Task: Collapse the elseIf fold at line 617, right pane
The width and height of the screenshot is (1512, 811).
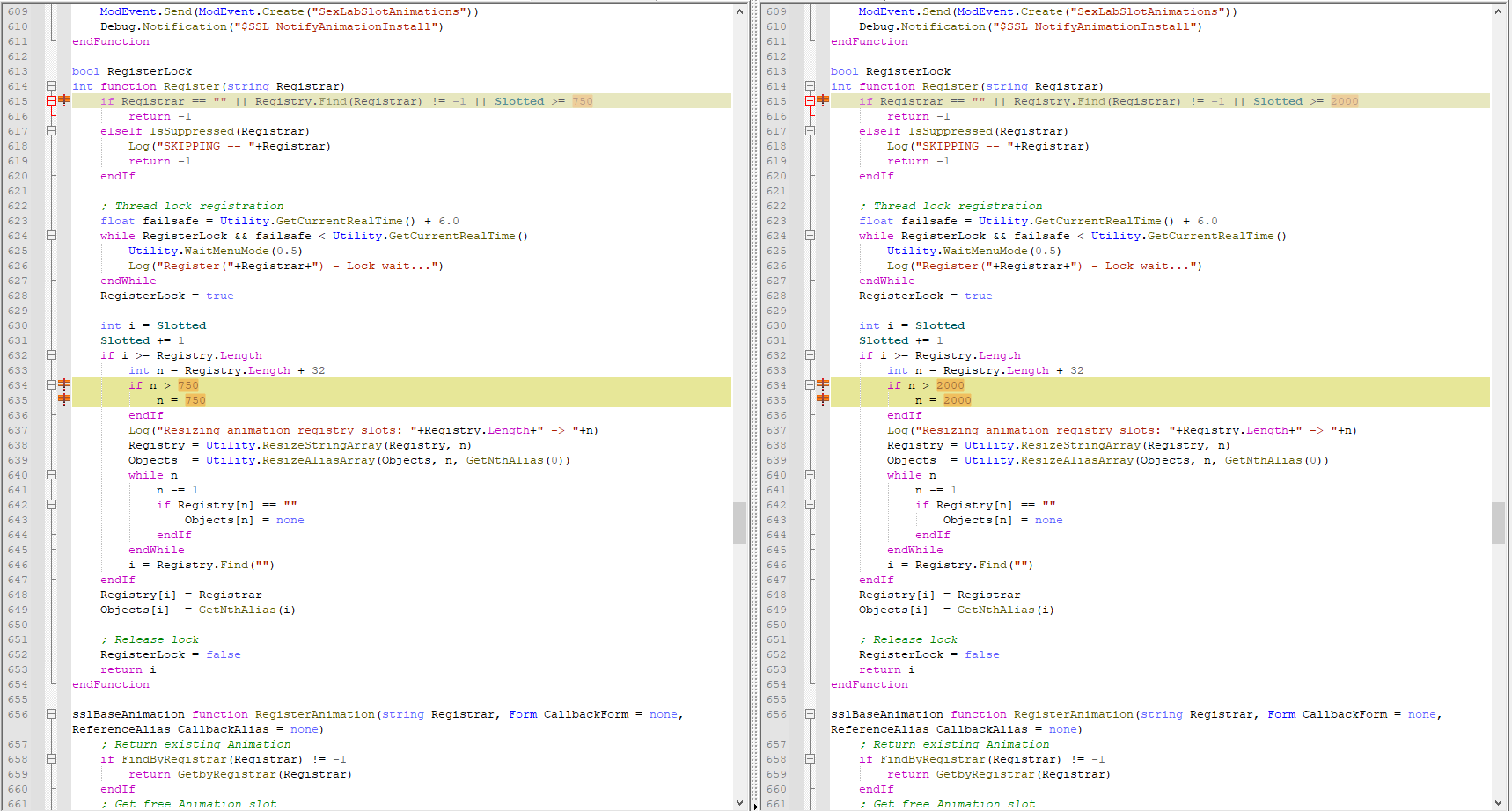Action: coord(810,131)
